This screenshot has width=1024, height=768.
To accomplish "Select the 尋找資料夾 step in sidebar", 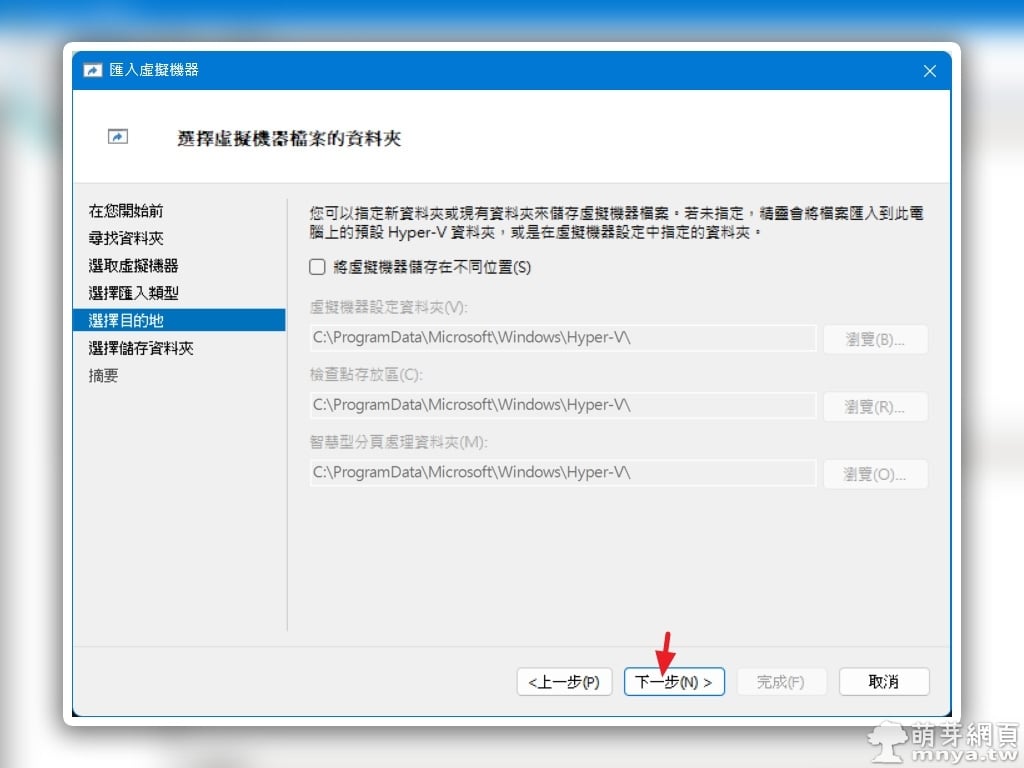I will [x=126, y=238].
